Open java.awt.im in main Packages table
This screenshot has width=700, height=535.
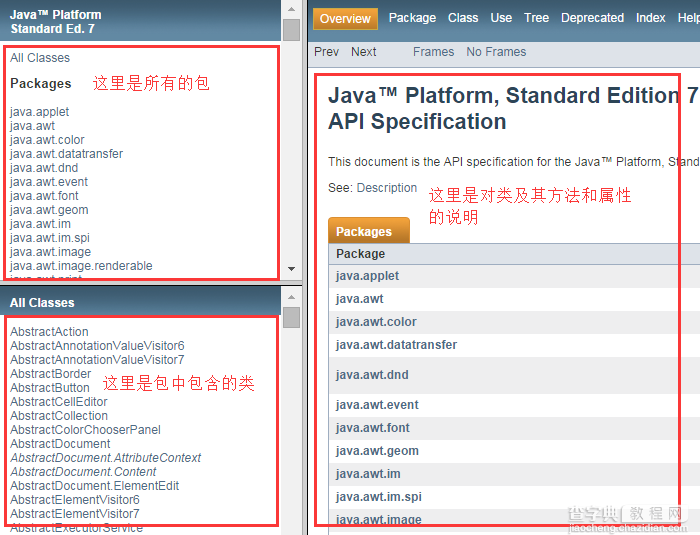[x=368, y=474]
